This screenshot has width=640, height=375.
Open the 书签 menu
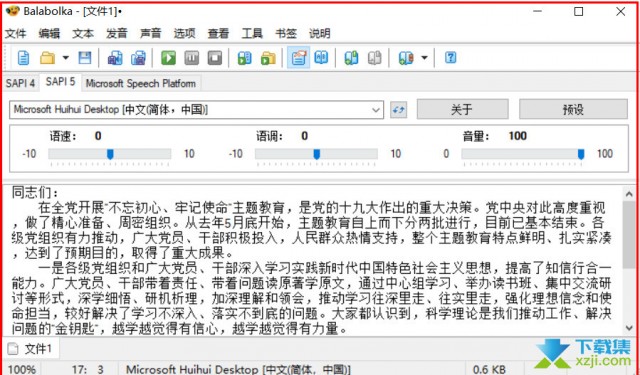pyautogui.click(x=286, y=33)
